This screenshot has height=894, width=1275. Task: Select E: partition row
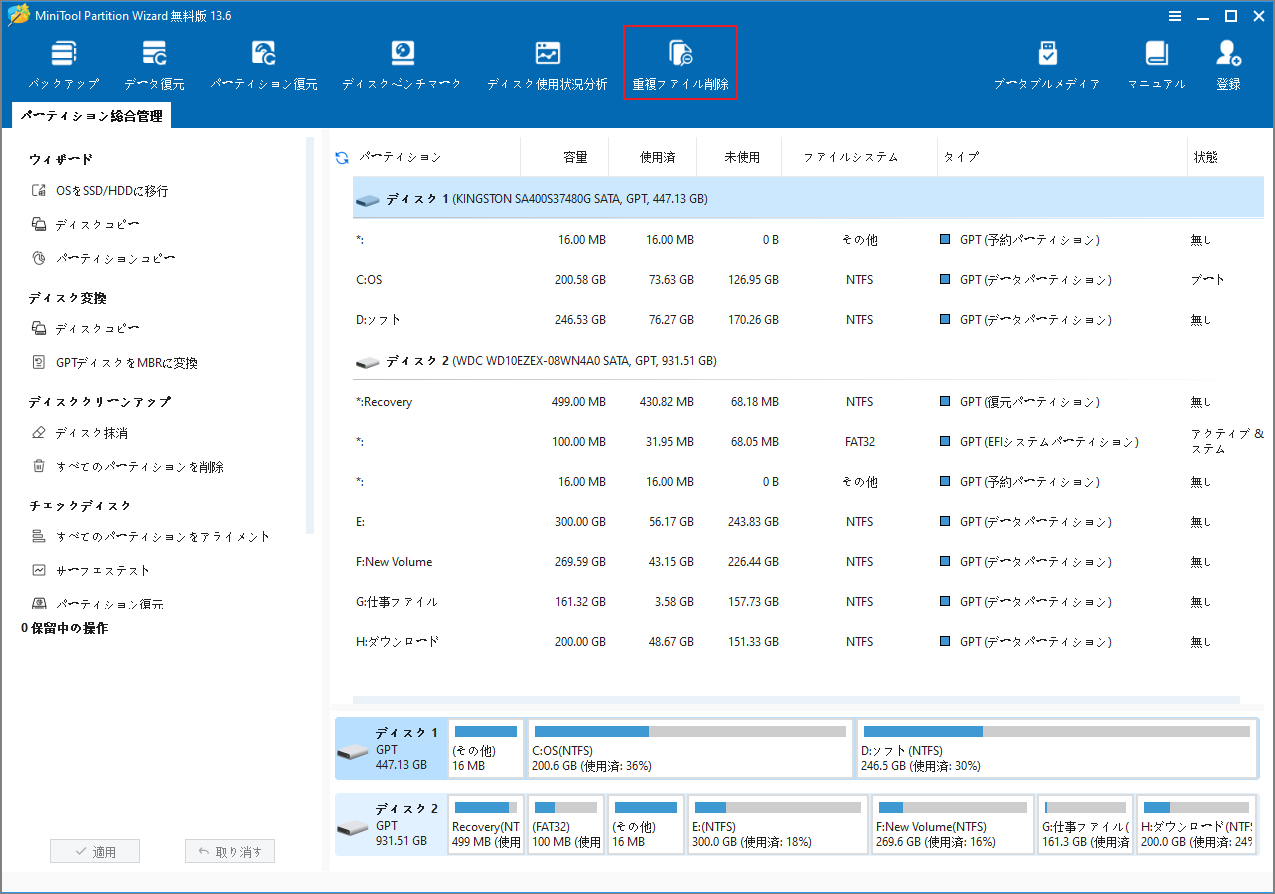click(x=808, y=522)
